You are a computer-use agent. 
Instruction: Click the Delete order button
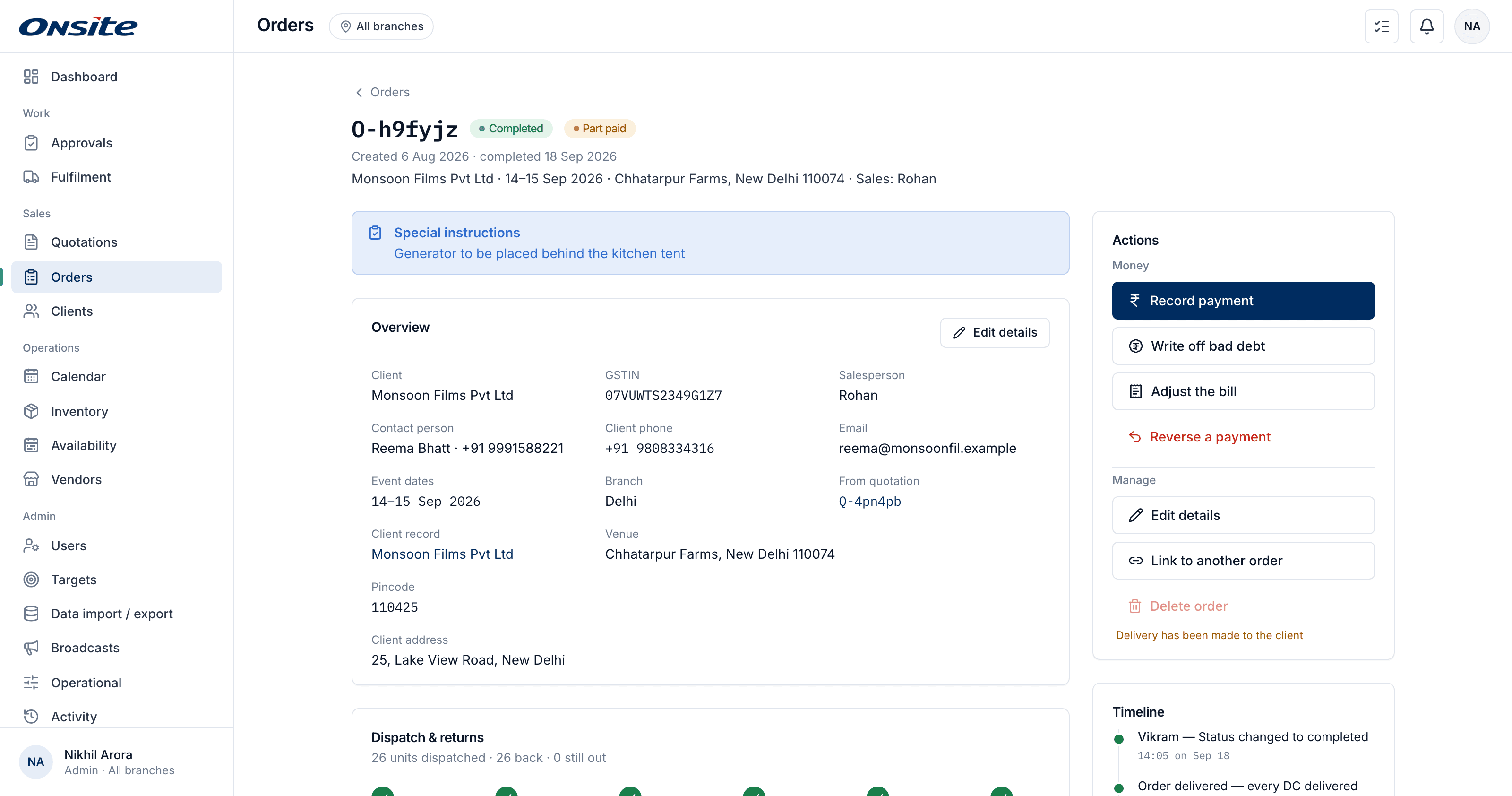(1243, 606)
